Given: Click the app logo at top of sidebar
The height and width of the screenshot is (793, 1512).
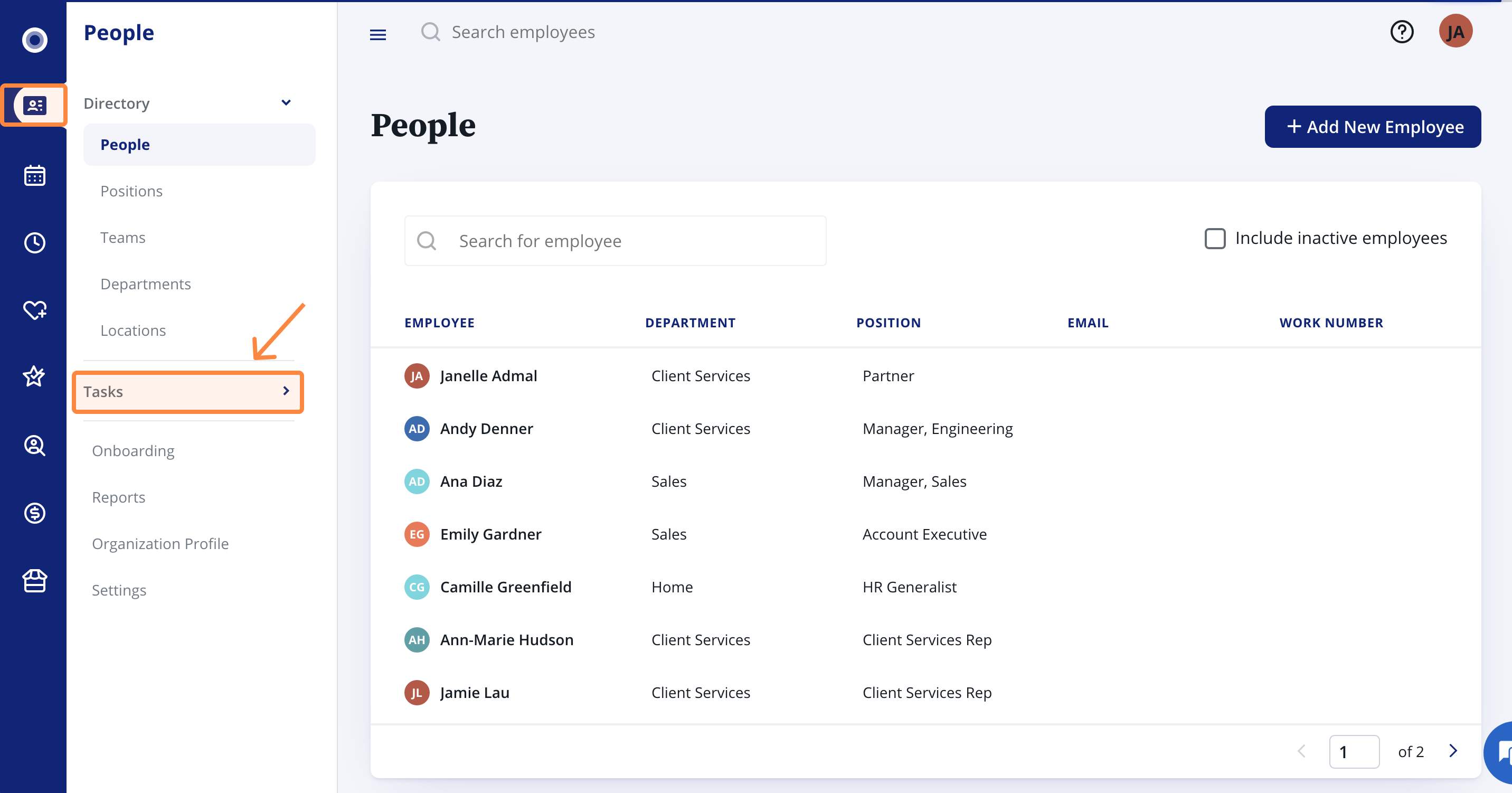Looking at the screenshot, I should [35, 40].
